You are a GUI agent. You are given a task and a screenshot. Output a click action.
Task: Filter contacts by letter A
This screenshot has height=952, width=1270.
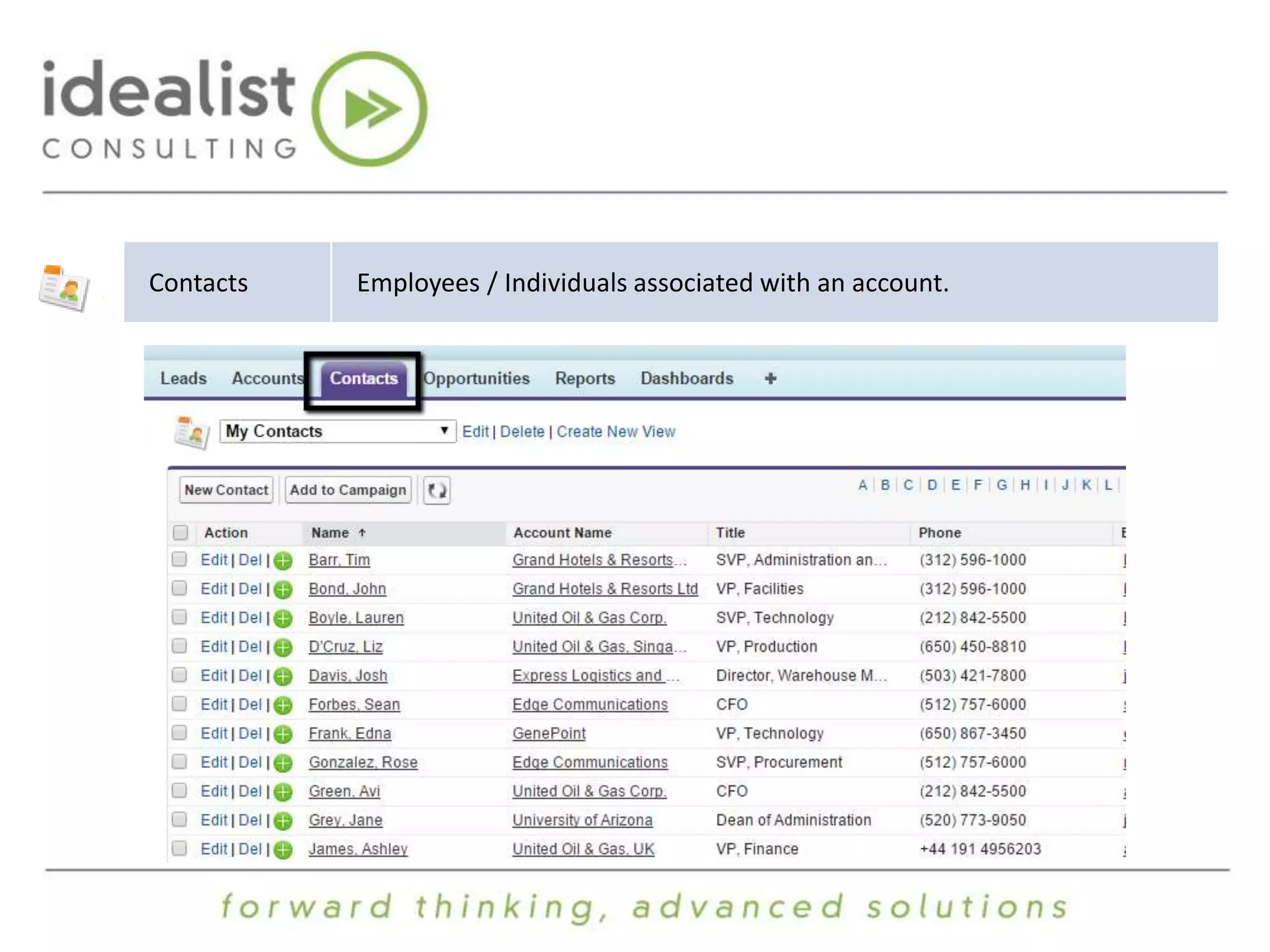[x=863, y=485]
